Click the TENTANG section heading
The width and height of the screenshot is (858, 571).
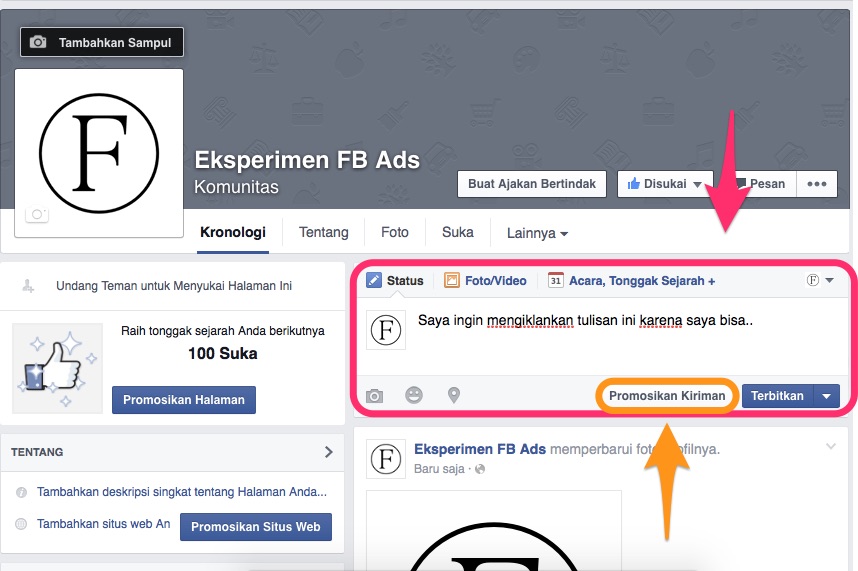37,452
